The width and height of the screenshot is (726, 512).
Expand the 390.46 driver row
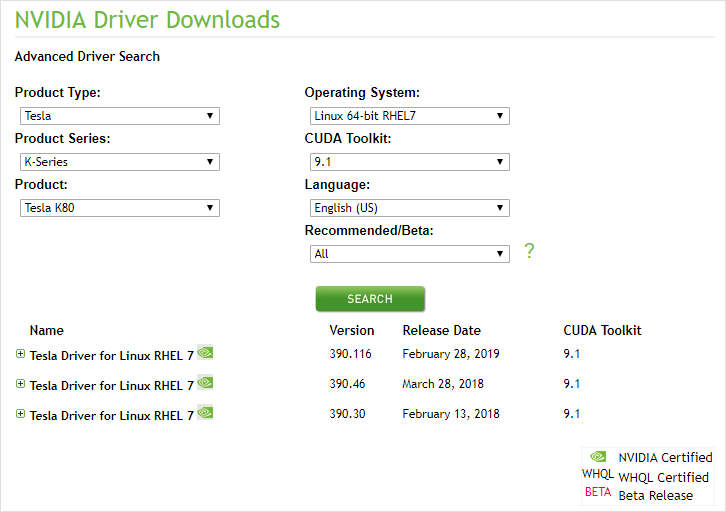(20, 384)
